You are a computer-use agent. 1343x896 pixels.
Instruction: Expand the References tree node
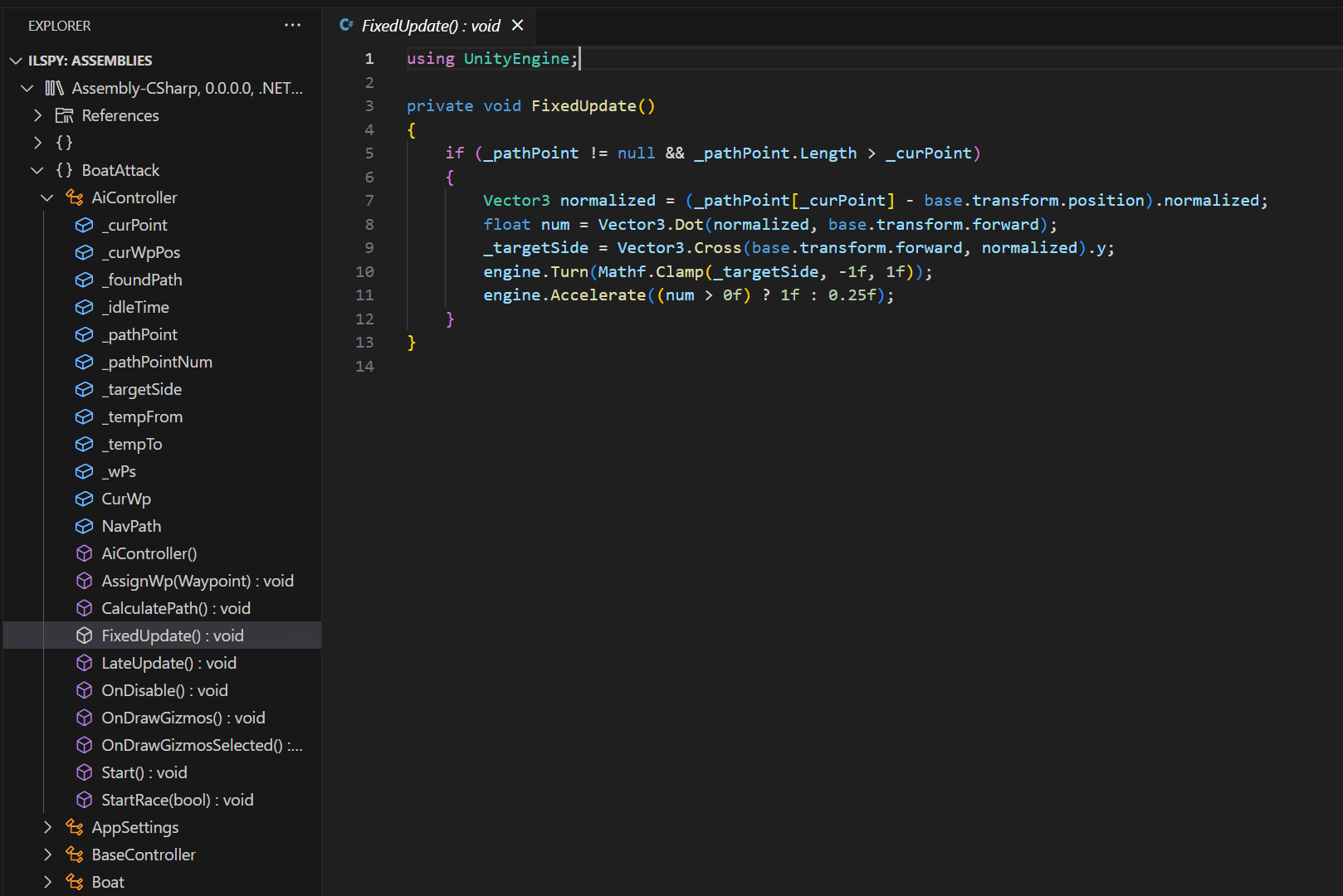click(37, 115)
